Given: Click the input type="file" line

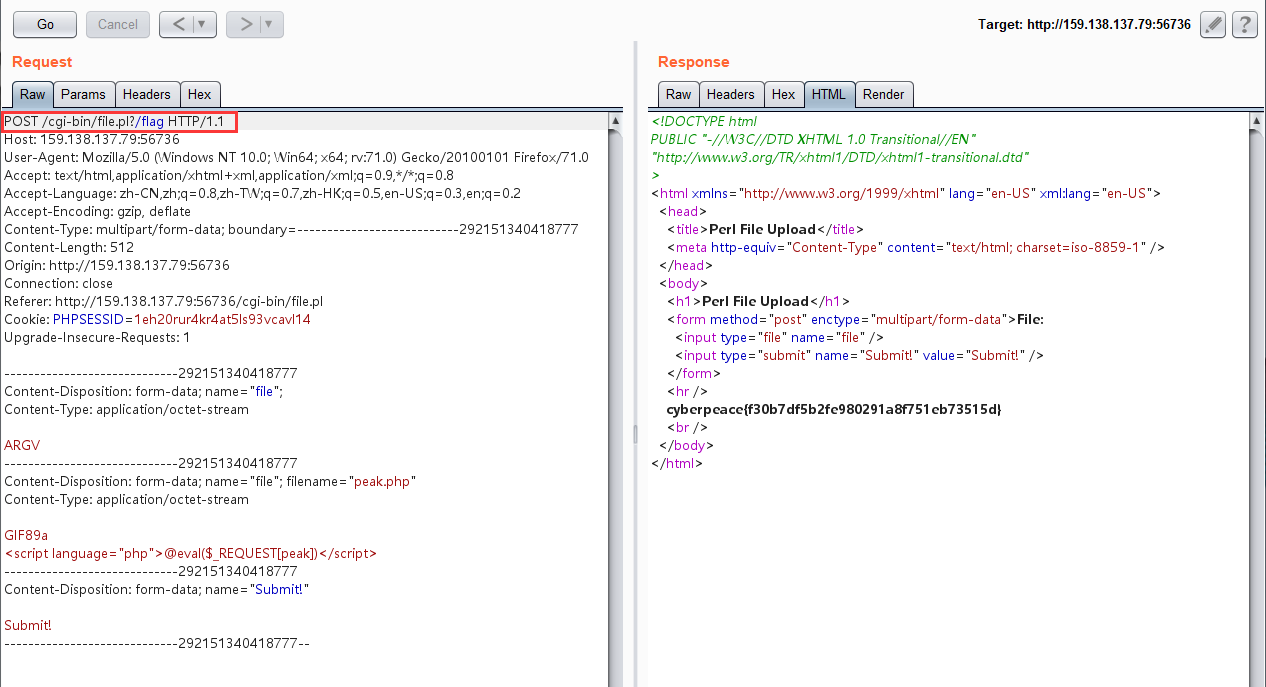Looking at the screenshot, I should (779, 338).
